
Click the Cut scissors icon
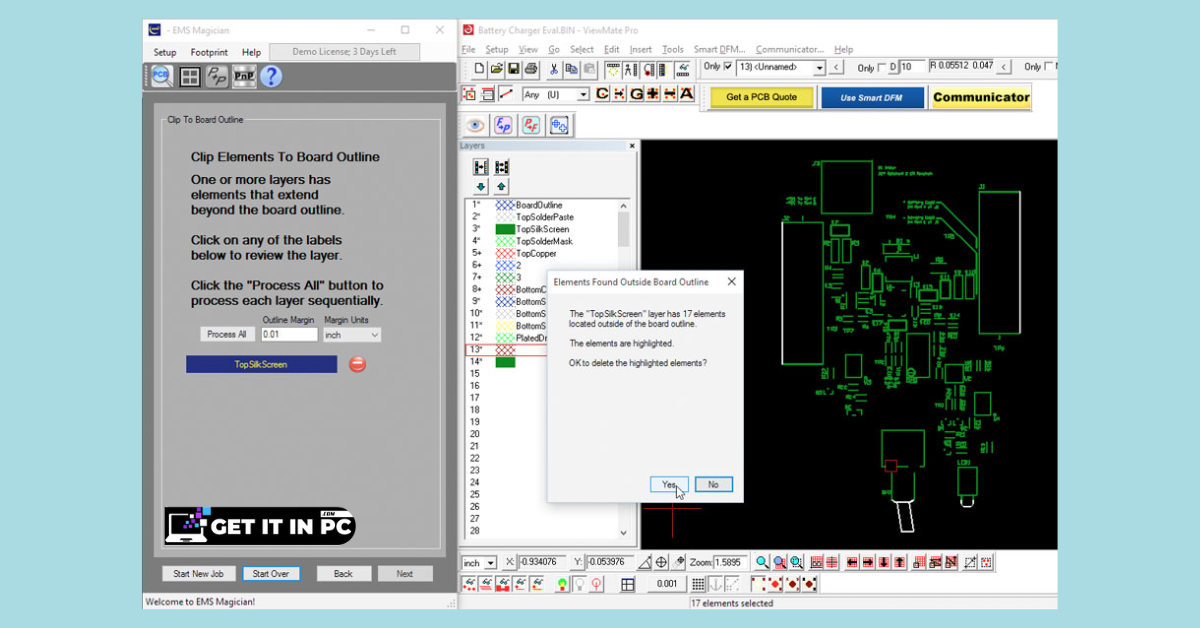pos(555,69)
